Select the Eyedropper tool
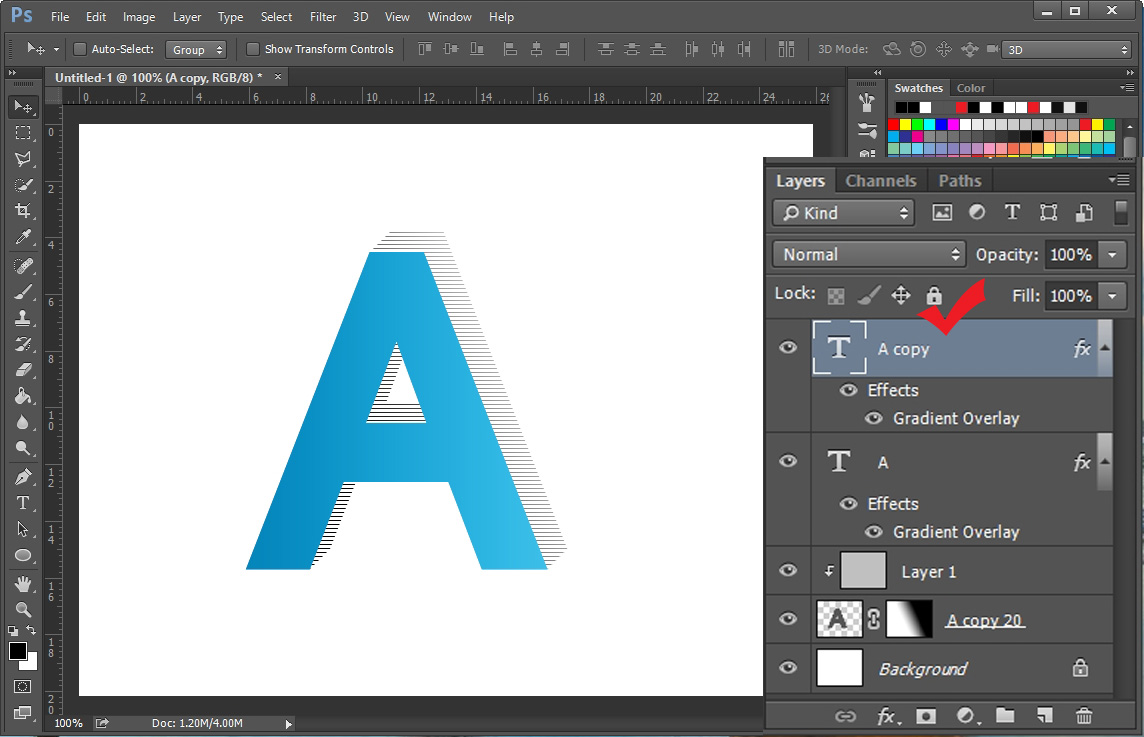This screenshot has height=737, width=1144. pos(23,237)
